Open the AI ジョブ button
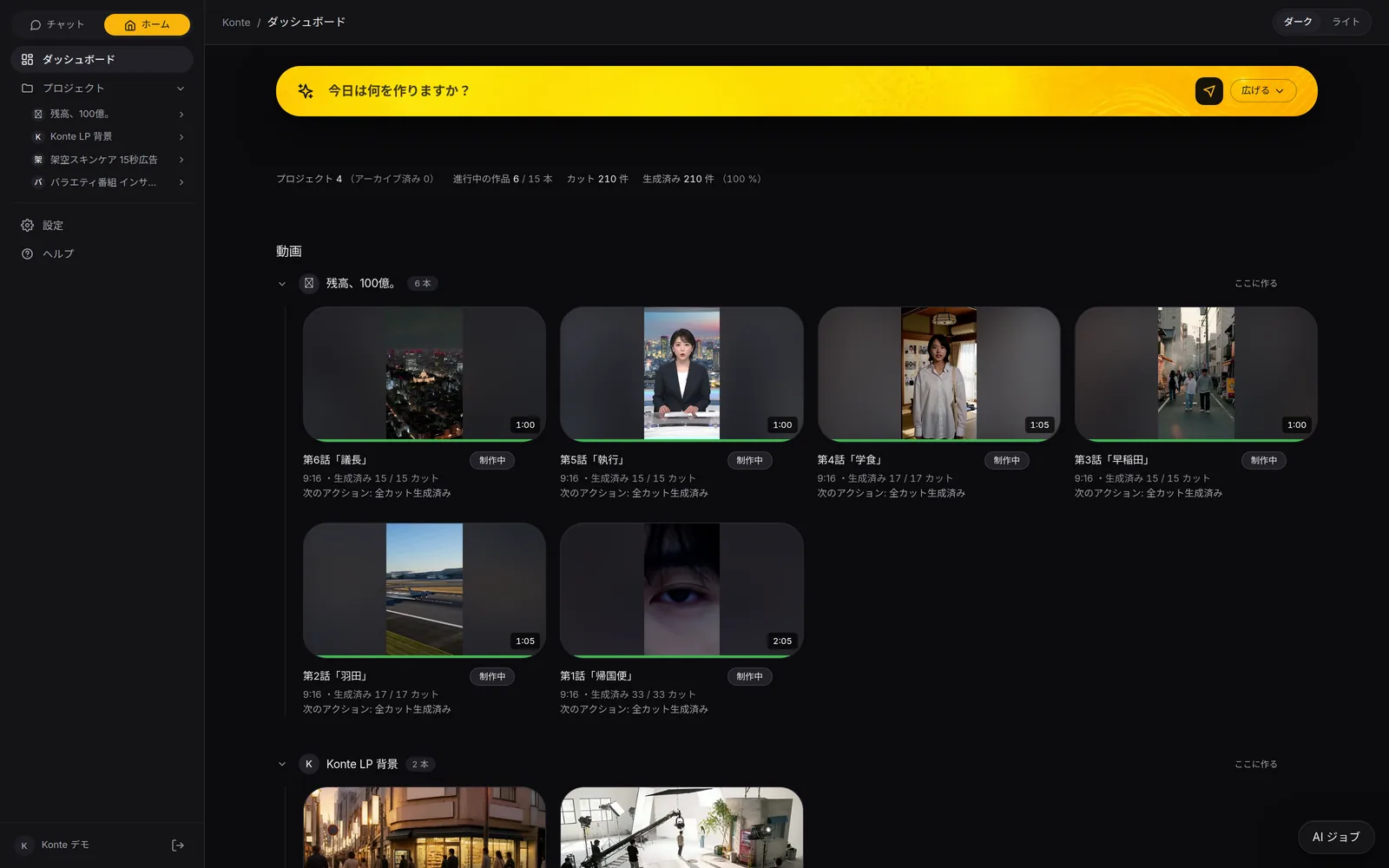 1336,838
